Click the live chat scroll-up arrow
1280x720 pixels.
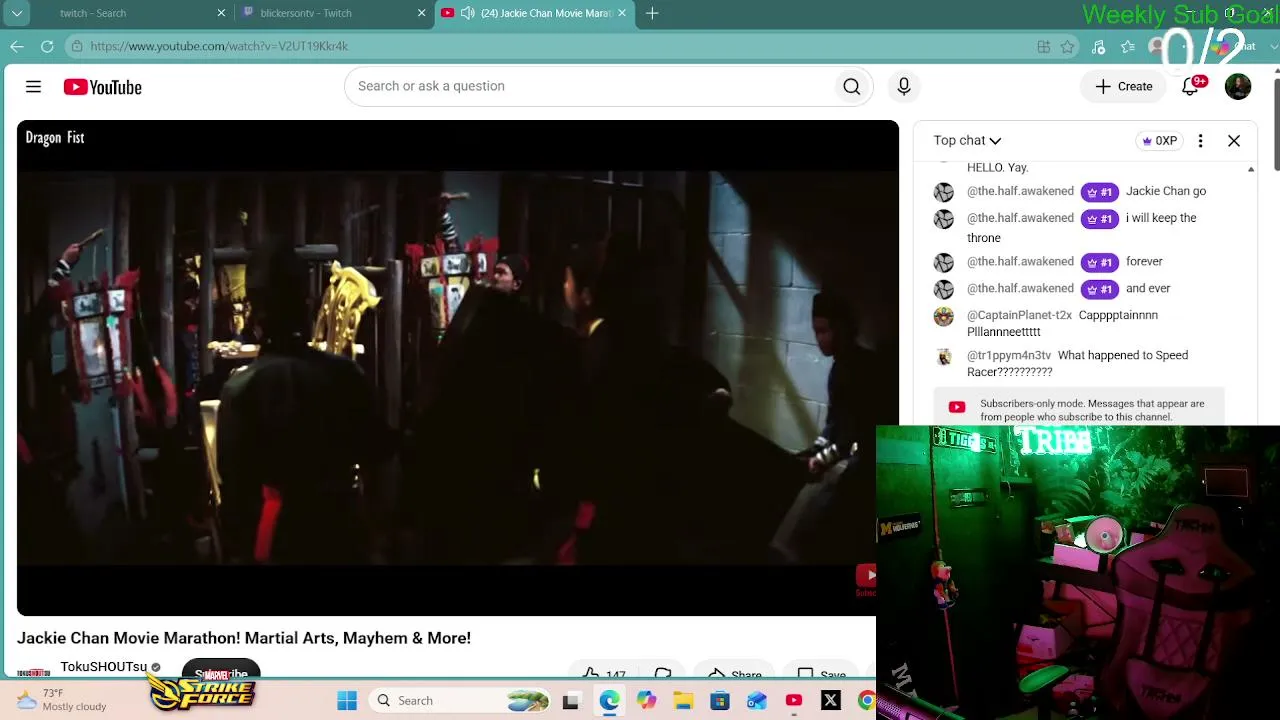tap(1251, 170)
